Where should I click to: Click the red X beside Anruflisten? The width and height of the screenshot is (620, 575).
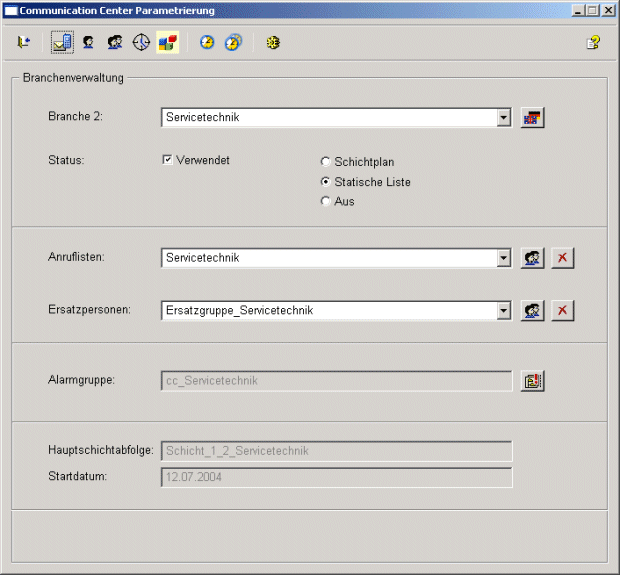tap(563, 258)
